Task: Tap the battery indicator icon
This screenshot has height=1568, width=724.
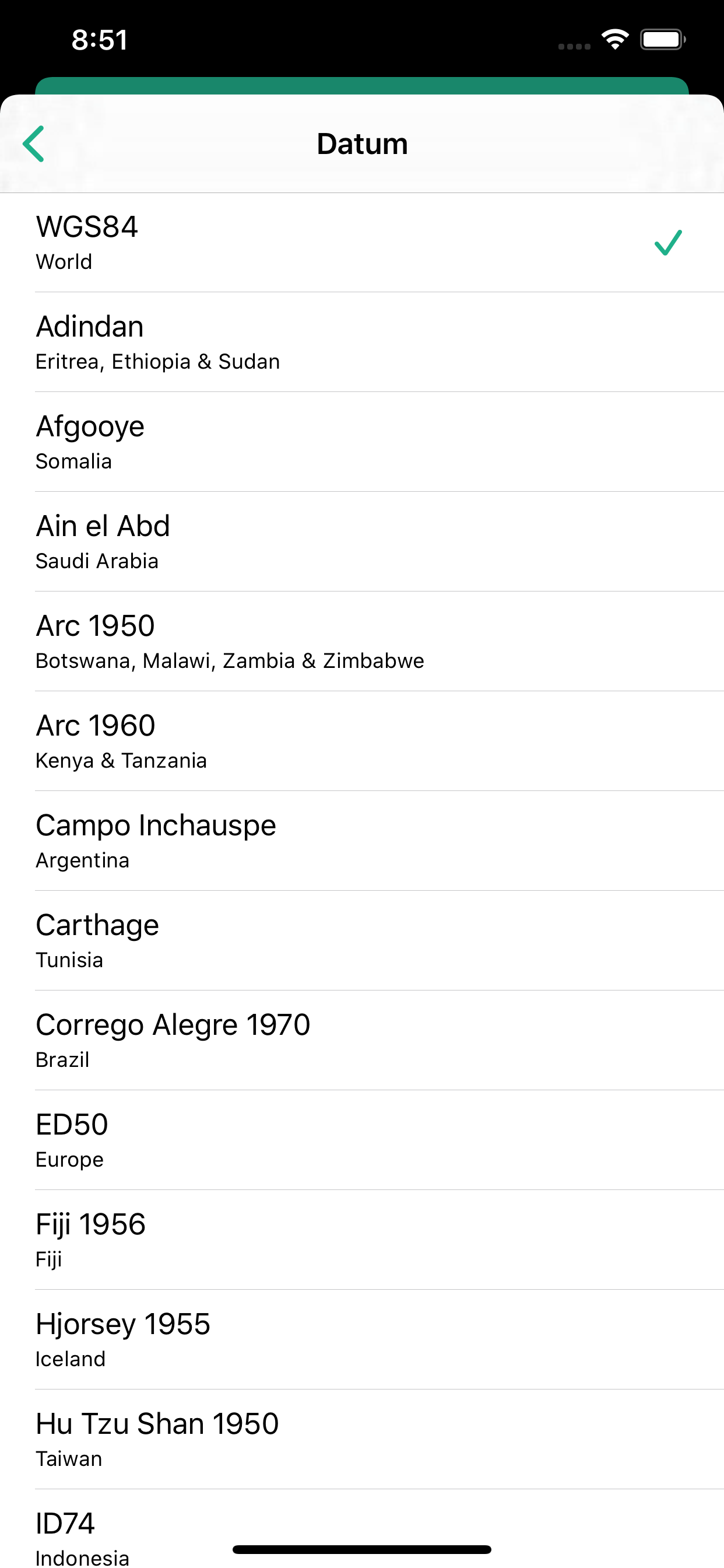Action: click(x=662, y=40)
